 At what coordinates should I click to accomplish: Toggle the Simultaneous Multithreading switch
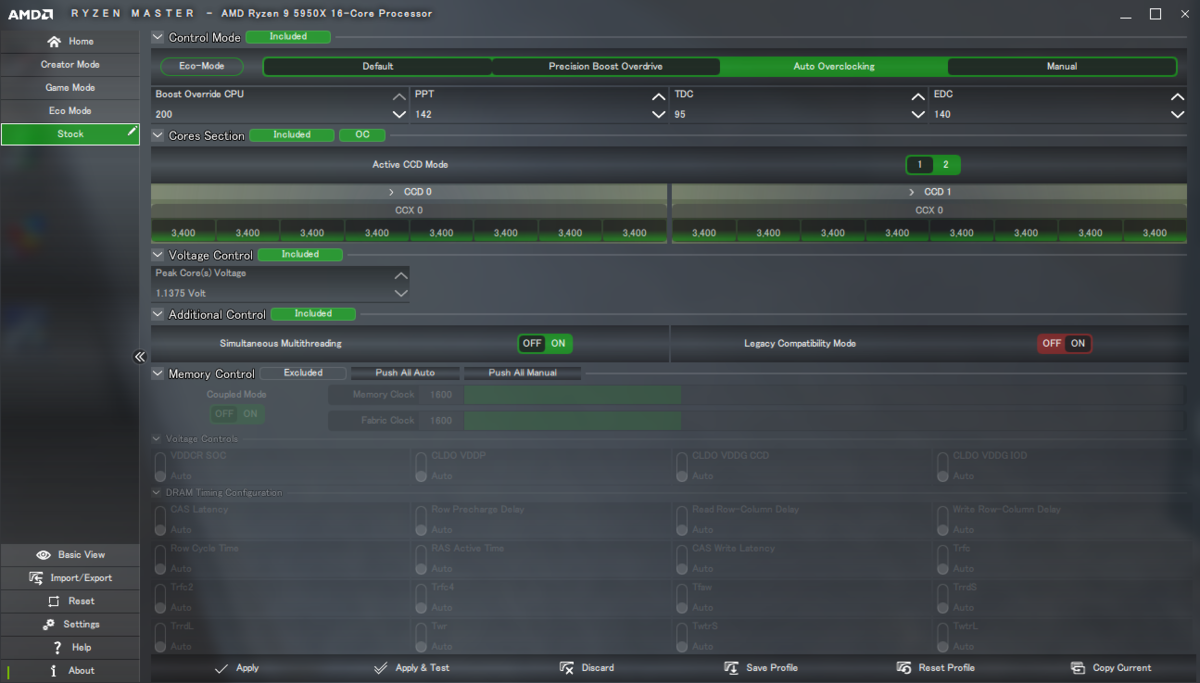(545, 343)
